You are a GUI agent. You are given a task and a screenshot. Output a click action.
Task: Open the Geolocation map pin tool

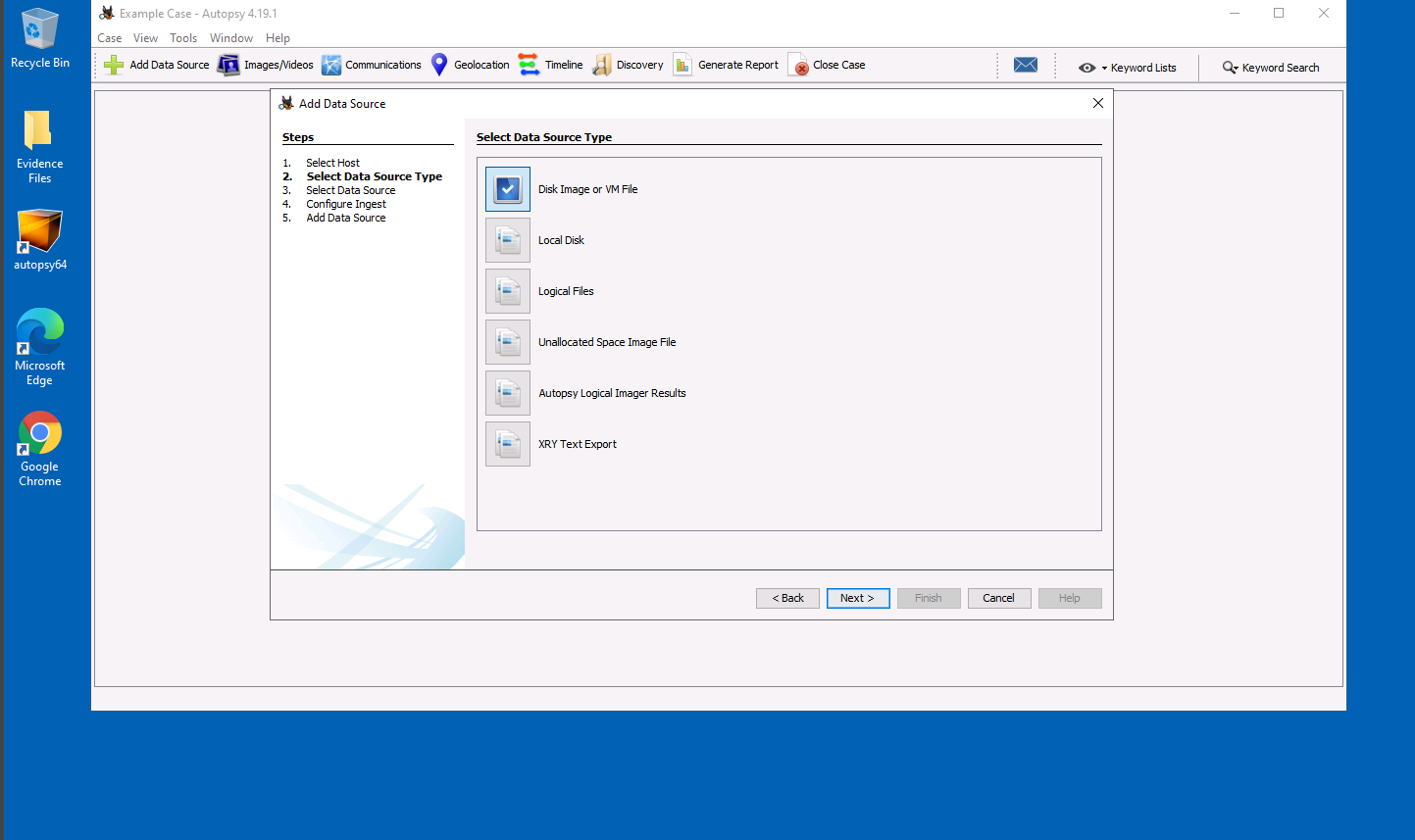[439, 66]
